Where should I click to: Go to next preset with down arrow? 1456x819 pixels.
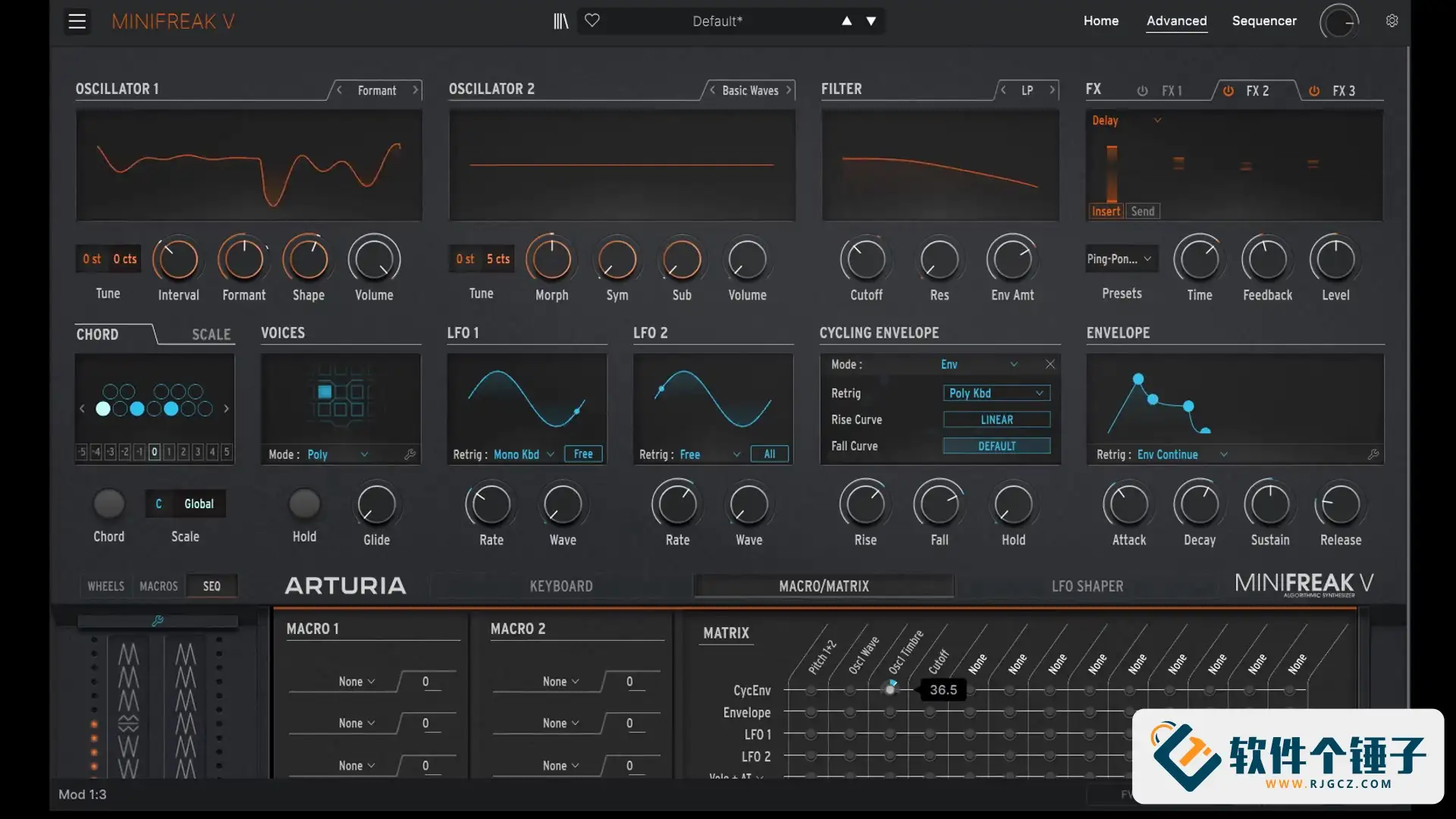point(871,21)
